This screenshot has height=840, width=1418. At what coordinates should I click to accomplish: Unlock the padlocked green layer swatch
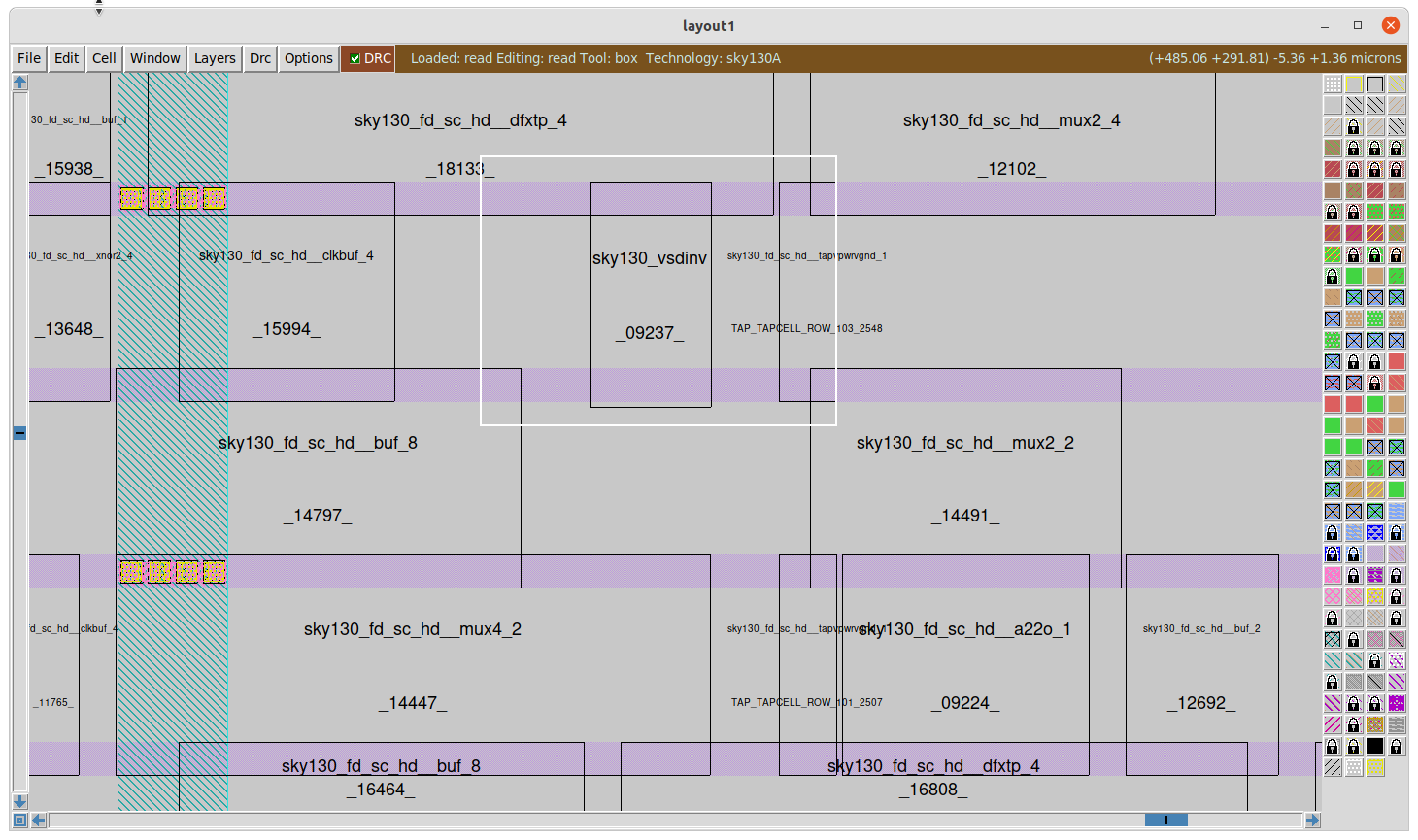click(x=1374, y=255)
